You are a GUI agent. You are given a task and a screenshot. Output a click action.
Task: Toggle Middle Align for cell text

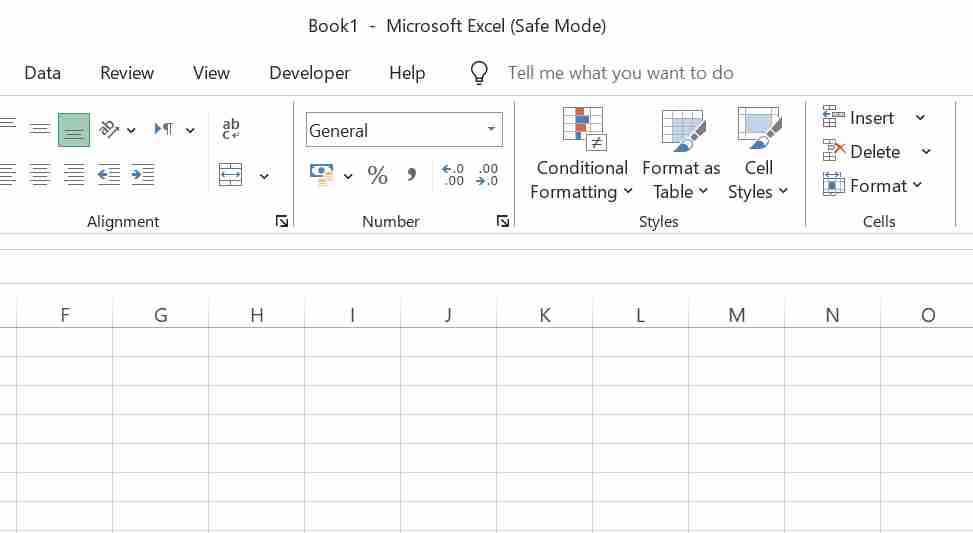40,130
